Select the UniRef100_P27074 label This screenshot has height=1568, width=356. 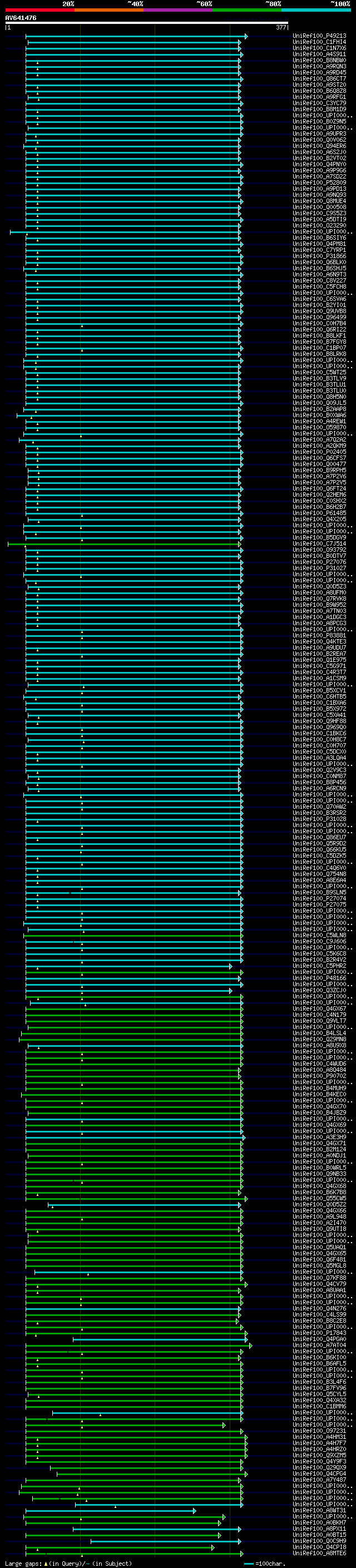pyautogui.click(x=319, y=898)
